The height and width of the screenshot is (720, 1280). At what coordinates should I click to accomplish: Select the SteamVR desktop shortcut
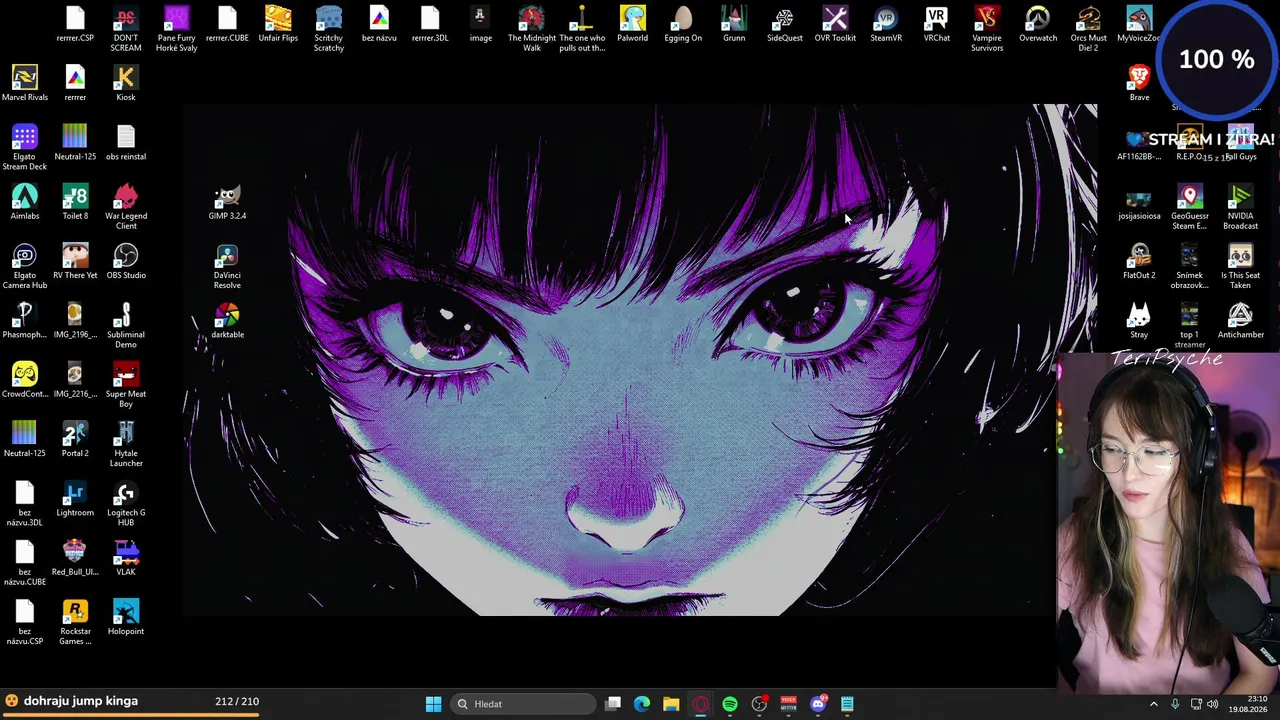(x=886, y=25)
